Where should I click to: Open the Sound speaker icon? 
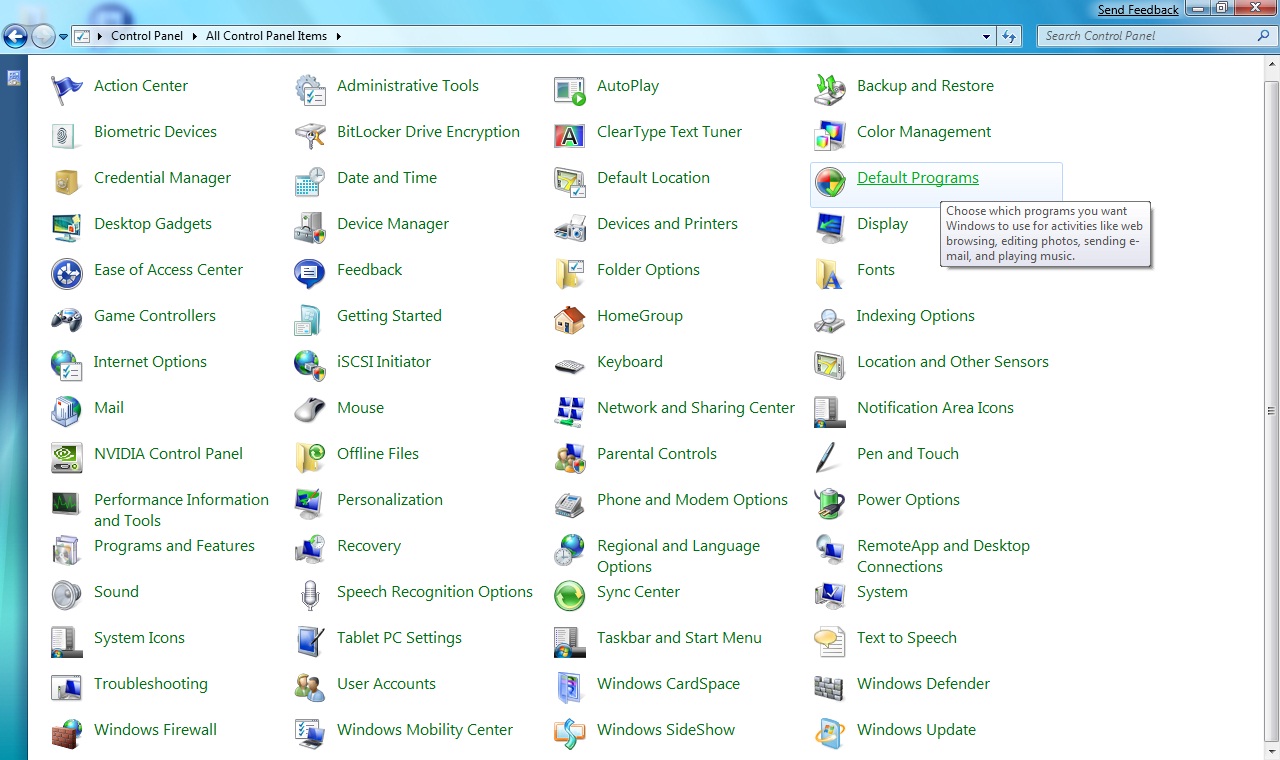pos(67,596)
